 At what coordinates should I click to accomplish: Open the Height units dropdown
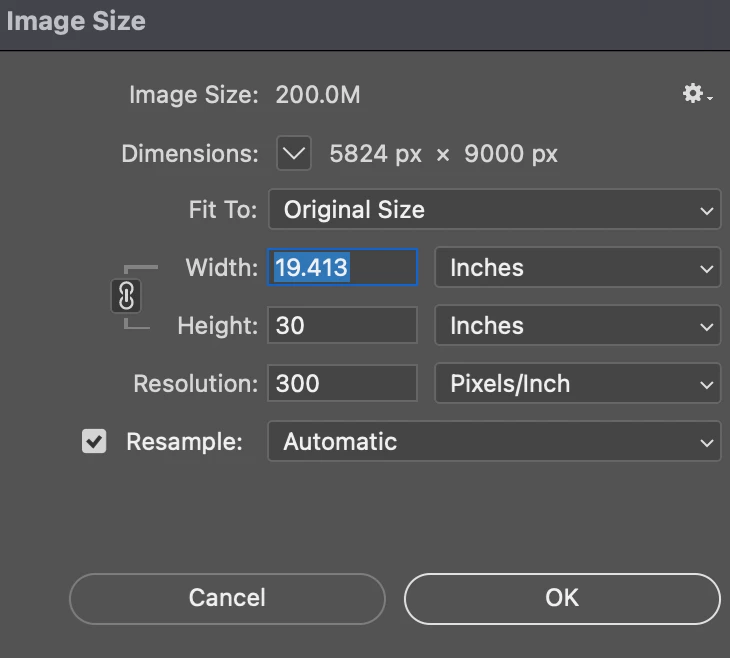point(578,326)
